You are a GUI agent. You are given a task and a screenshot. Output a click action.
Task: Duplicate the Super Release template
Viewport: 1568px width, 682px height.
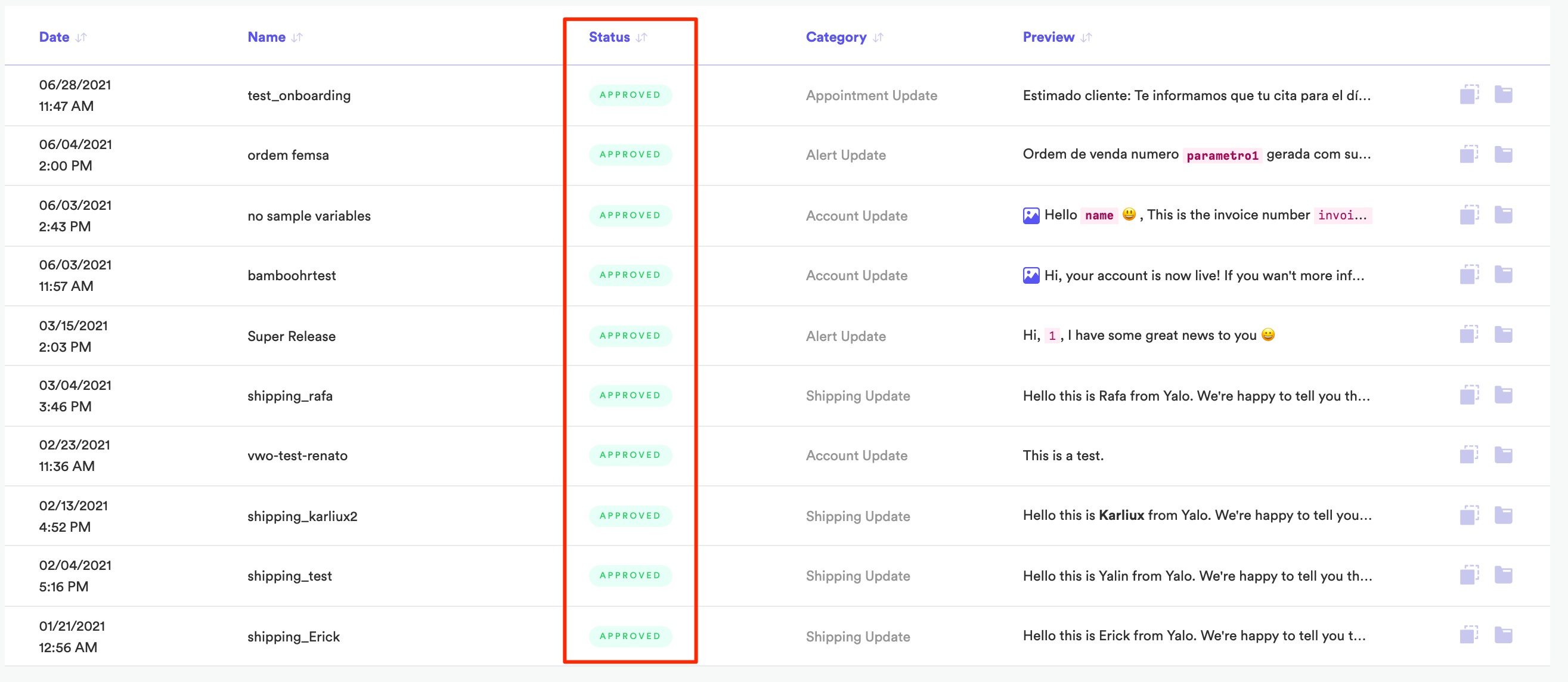[x=1468, y=334]
